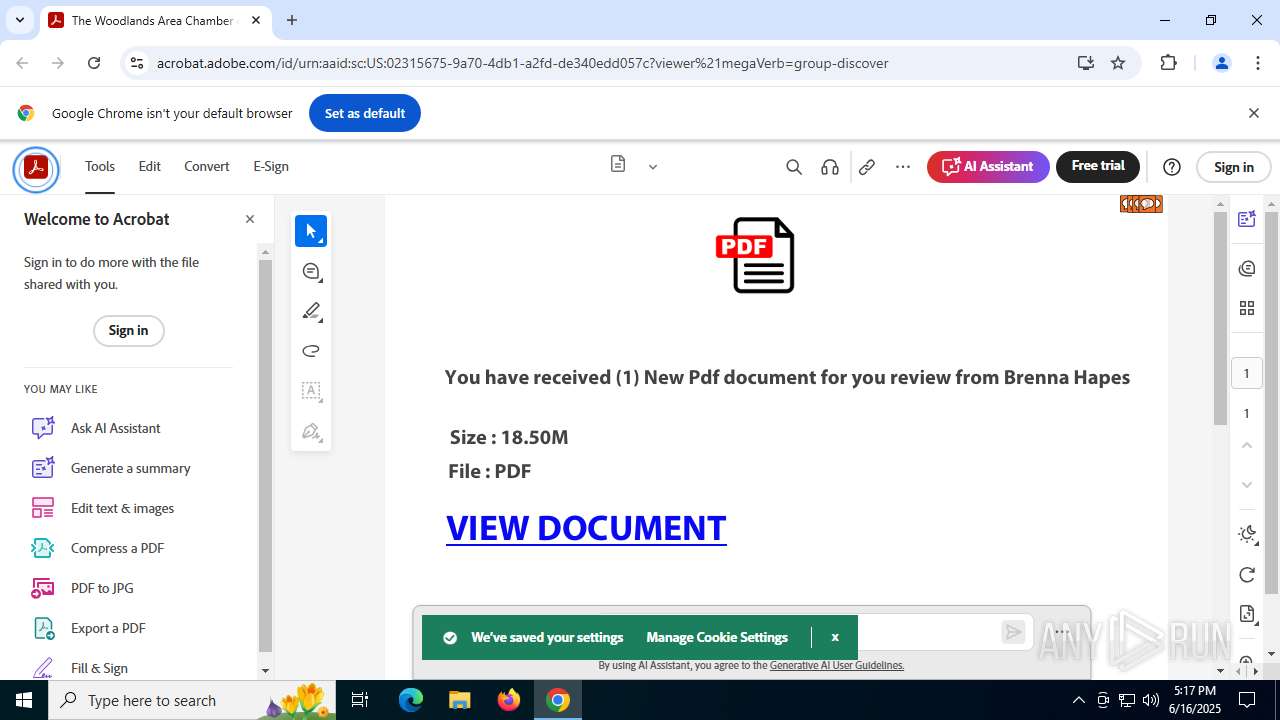Open the Help question mark
1280x720 pixels.
pyautogui.click(x=1172, y=167)
